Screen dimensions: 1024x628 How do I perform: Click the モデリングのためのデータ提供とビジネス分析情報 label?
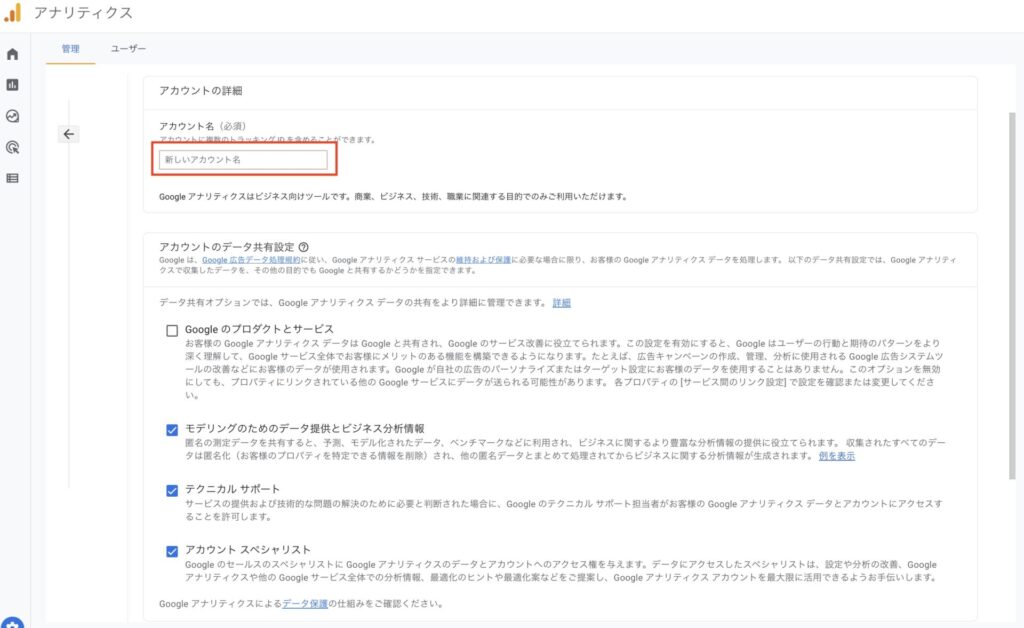304,428
